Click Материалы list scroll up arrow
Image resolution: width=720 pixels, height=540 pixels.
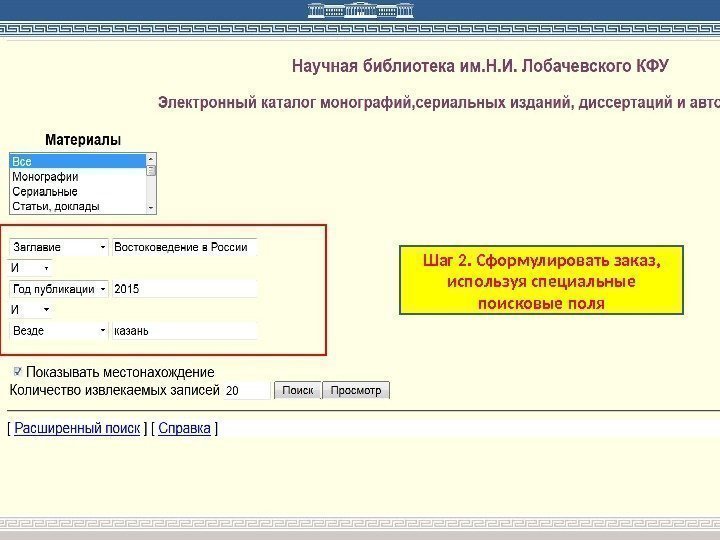point(151,159)
